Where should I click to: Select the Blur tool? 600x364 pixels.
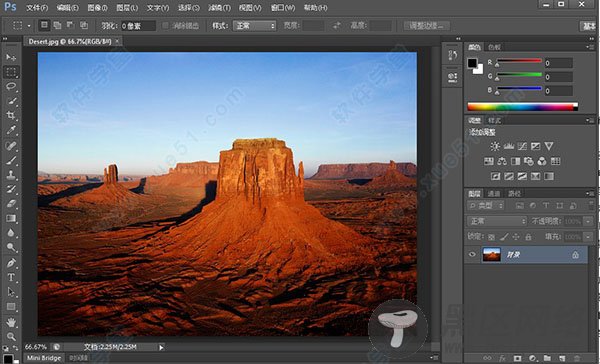pyautogui.click(x=11, y=233)
